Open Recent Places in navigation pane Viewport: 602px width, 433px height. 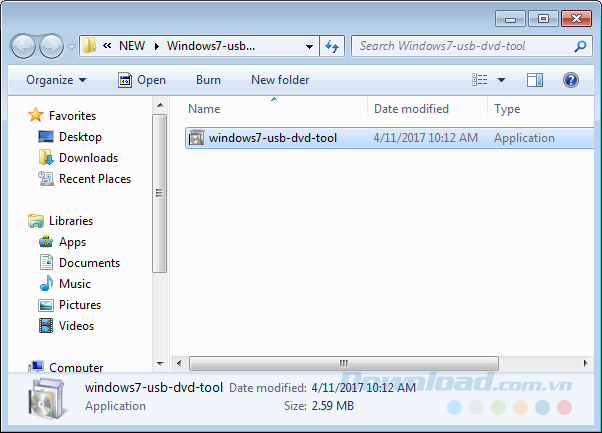coord(95,179)
